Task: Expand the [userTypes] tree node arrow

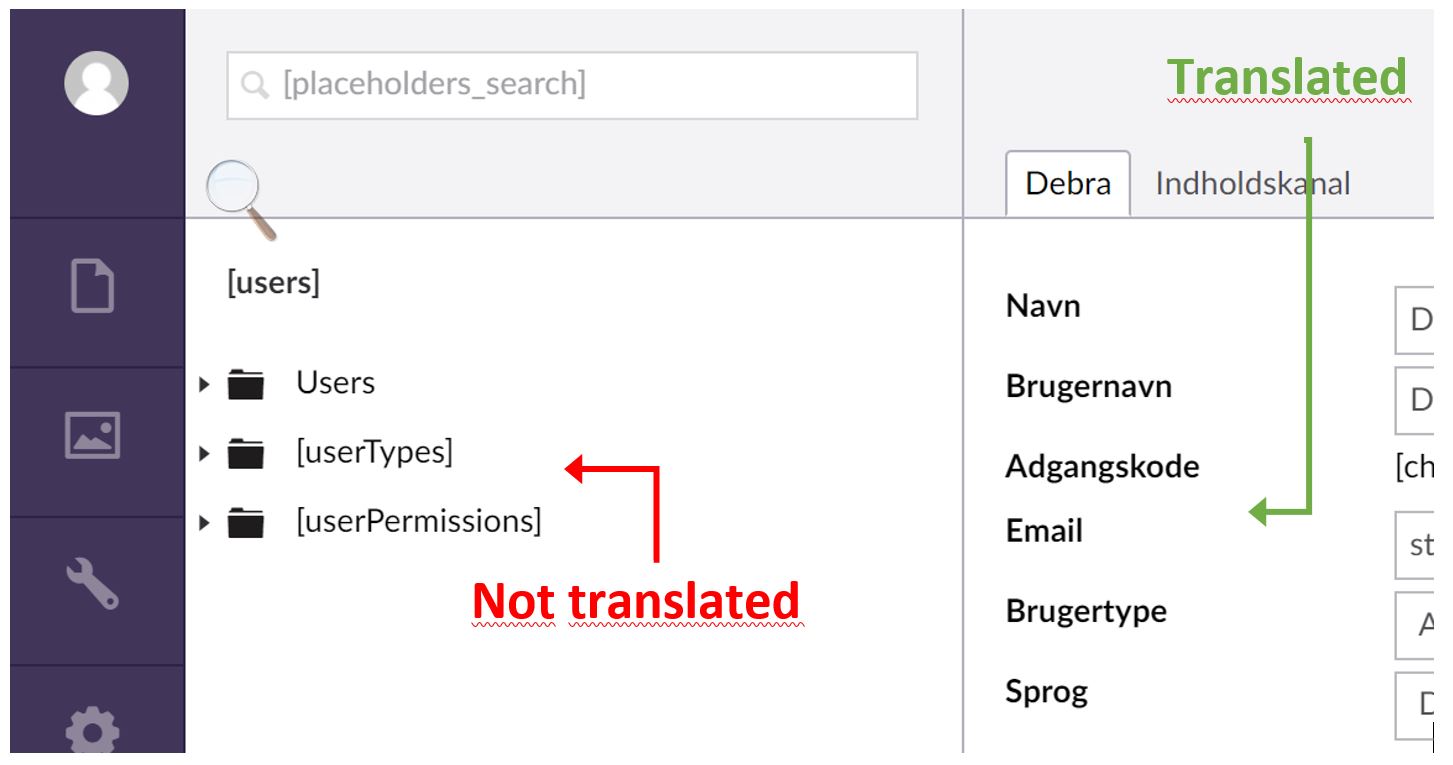Action: (204, 454)
